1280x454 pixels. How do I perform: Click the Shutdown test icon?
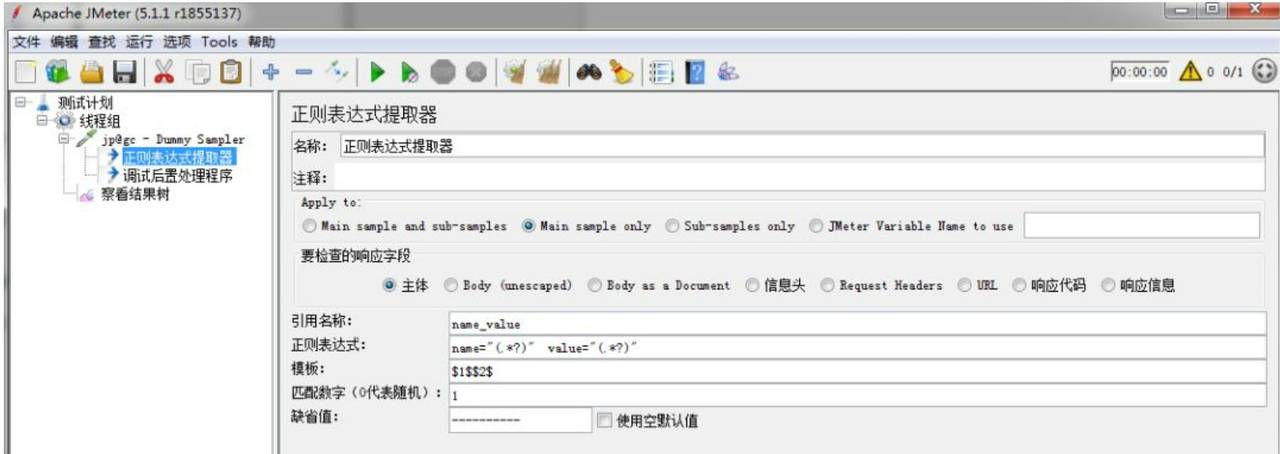pos(477,72)
